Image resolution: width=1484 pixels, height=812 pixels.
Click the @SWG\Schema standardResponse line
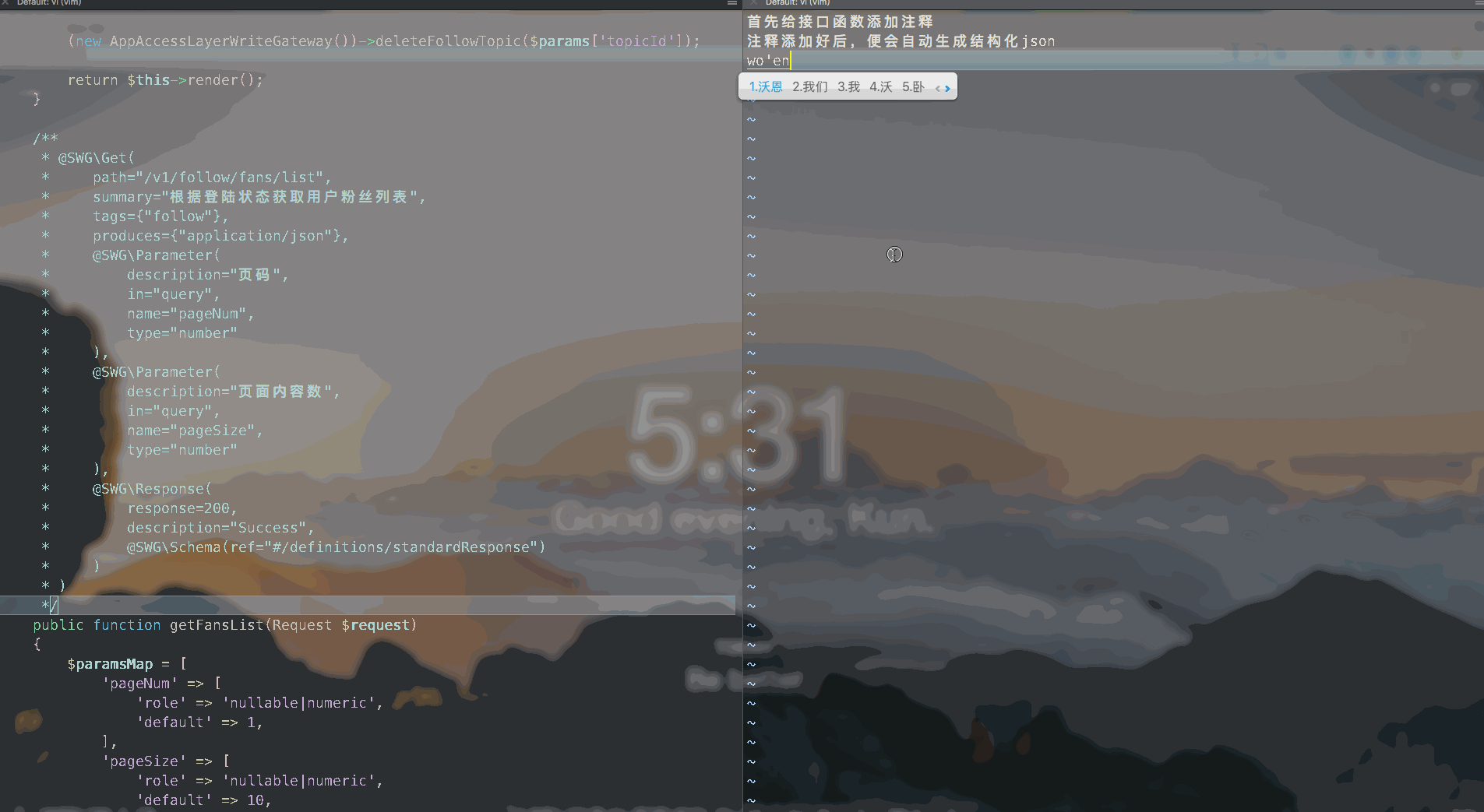(336, 547)
